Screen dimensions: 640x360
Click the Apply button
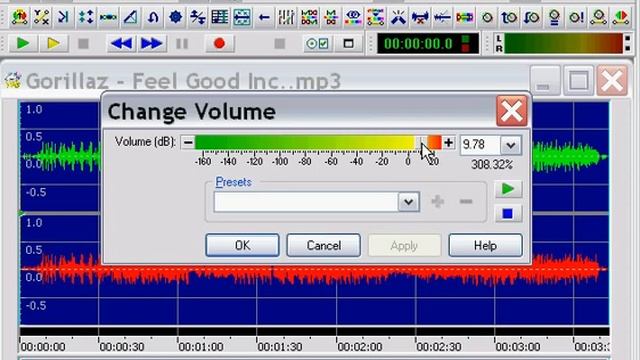(x=404, y=245)
